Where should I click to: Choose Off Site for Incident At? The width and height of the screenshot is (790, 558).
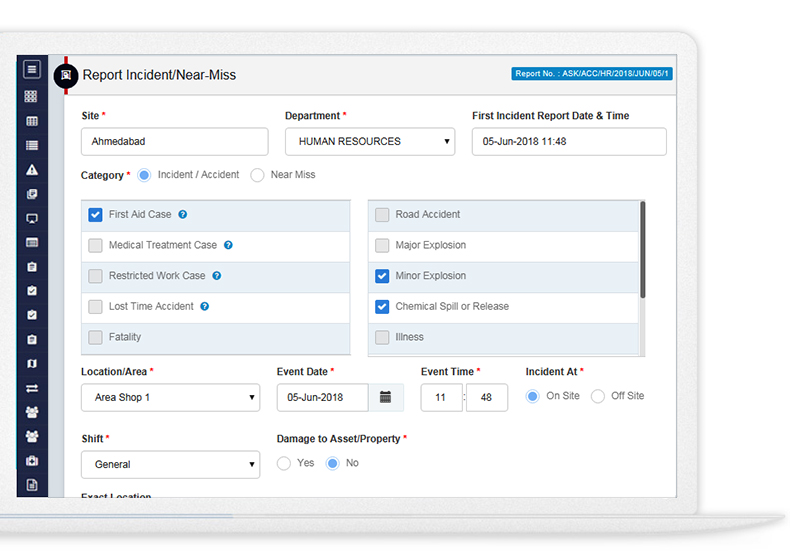(598, 396)
